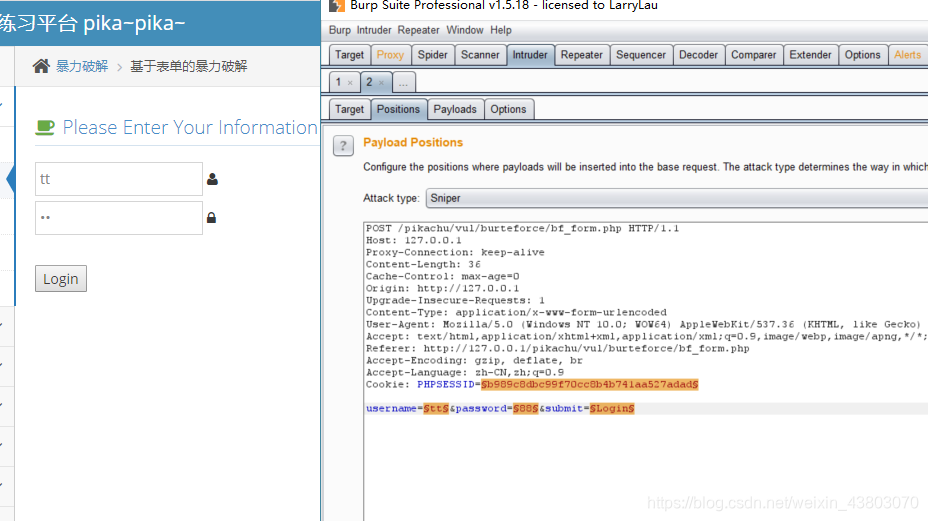Open the Window menu

pos(465,30)
